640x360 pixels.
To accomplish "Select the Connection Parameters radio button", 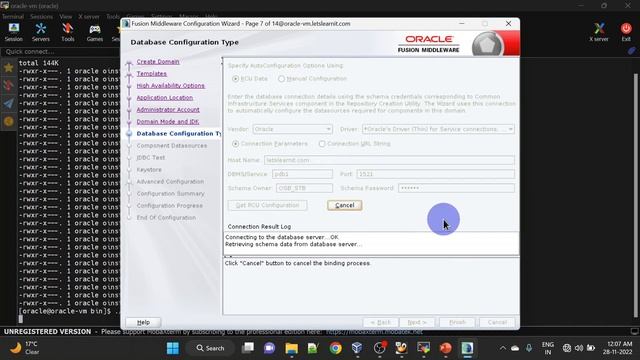I will [x=236, y=144].
